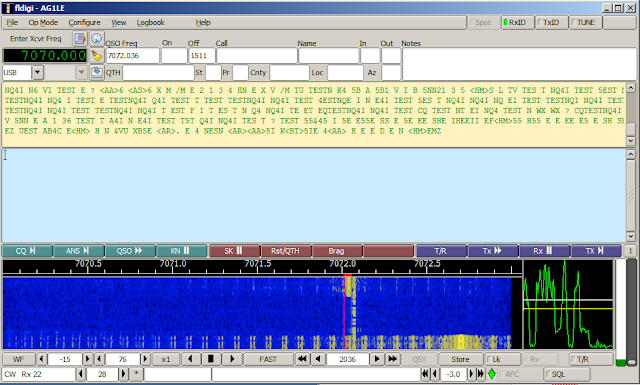Toggle the bottom T/R checkbox
This screenshot has width=640, height=385.
tap(591, 359)
